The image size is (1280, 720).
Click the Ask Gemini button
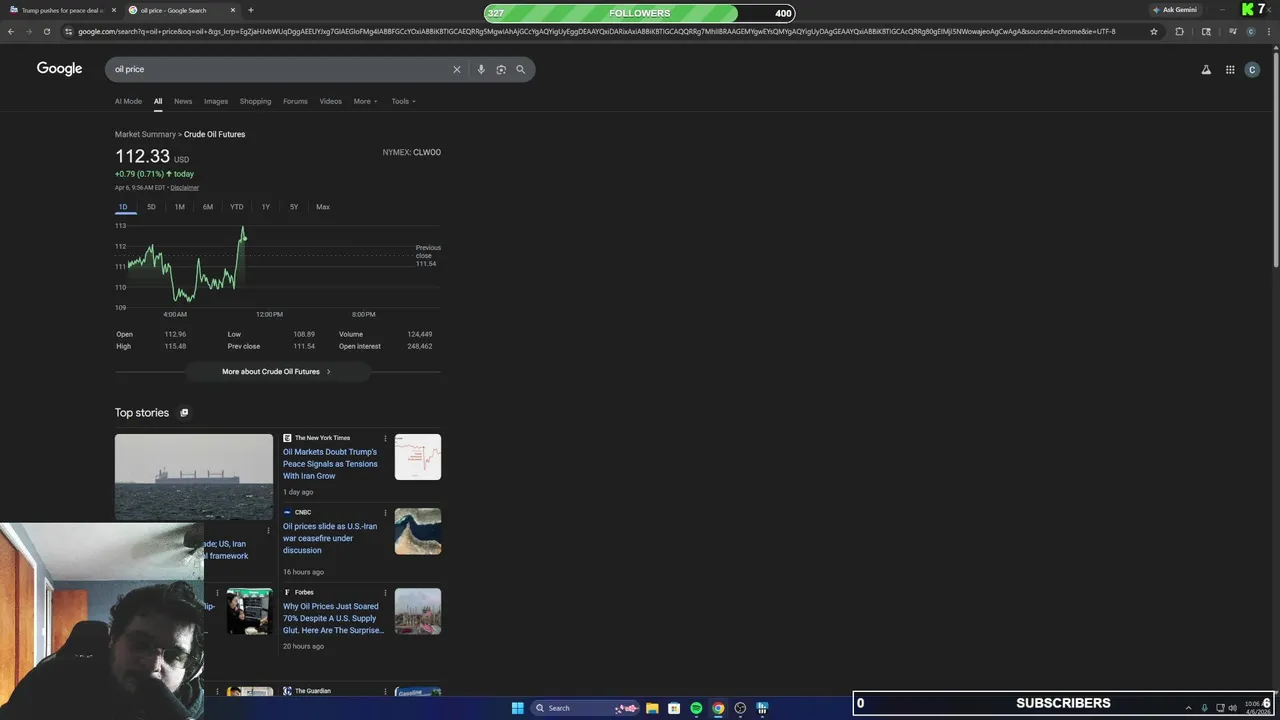tap(1175, 10)
